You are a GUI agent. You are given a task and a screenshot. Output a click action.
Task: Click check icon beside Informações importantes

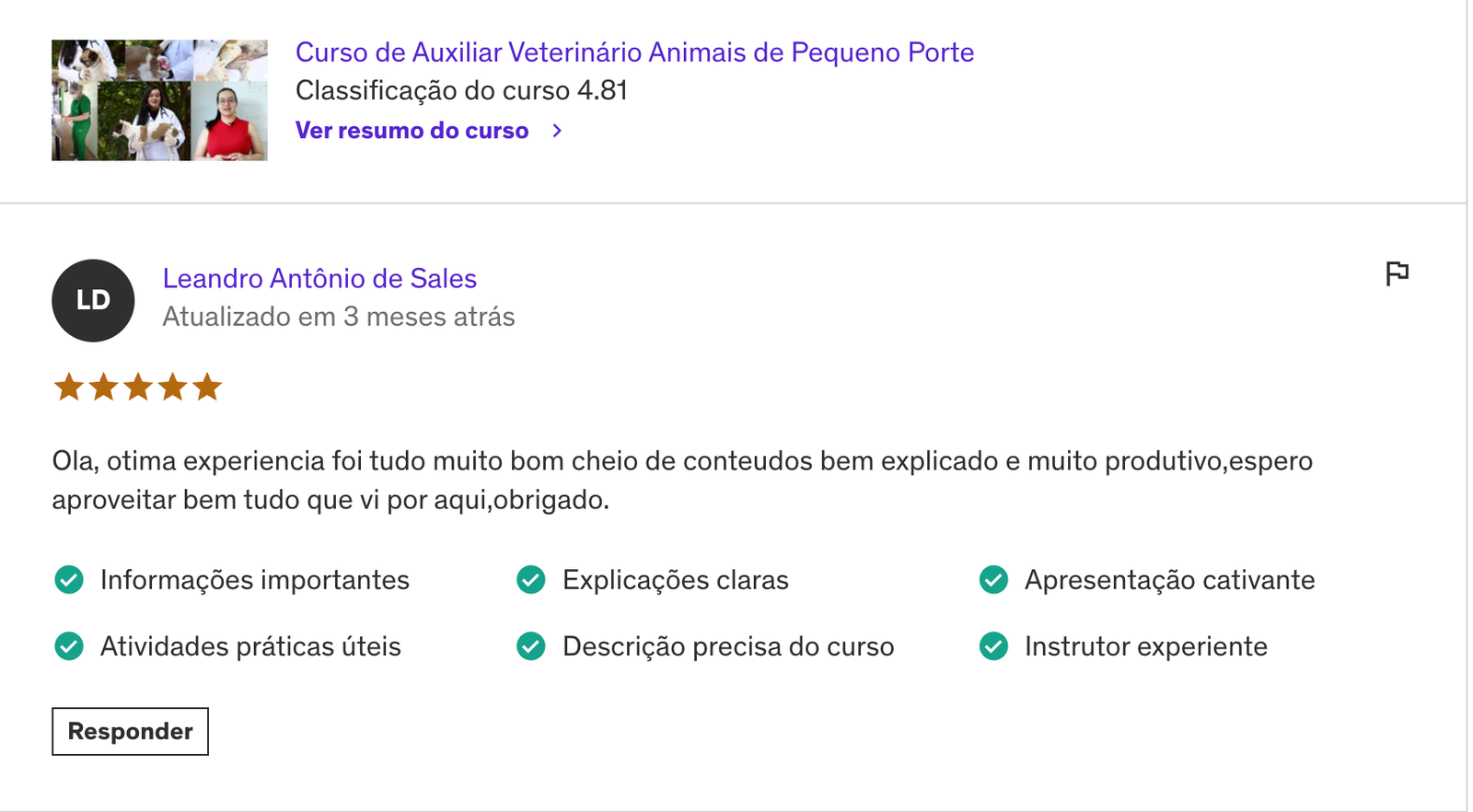pyautogui.click(x=69, y=580)
